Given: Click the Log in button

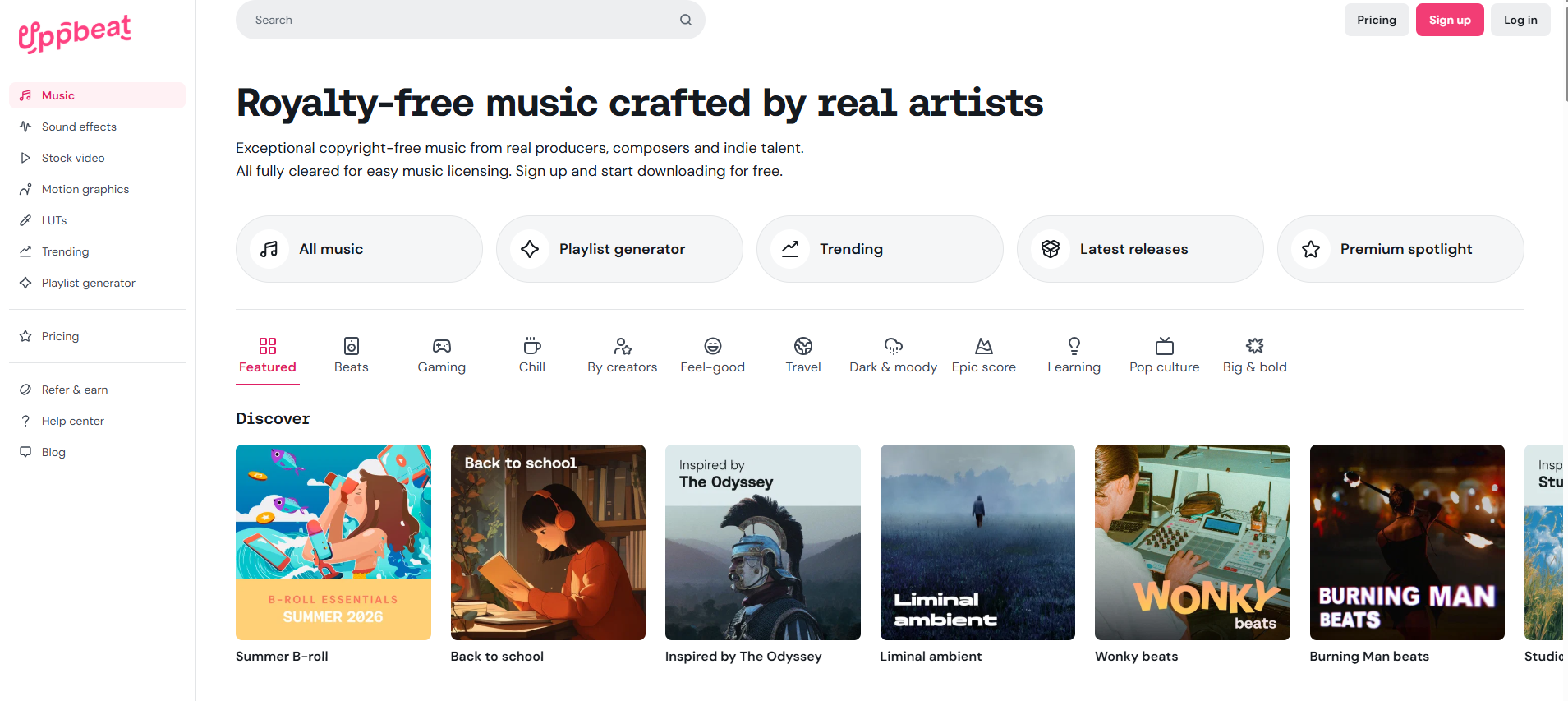Looking at the screenshot, I should [x=1520, y=20].
